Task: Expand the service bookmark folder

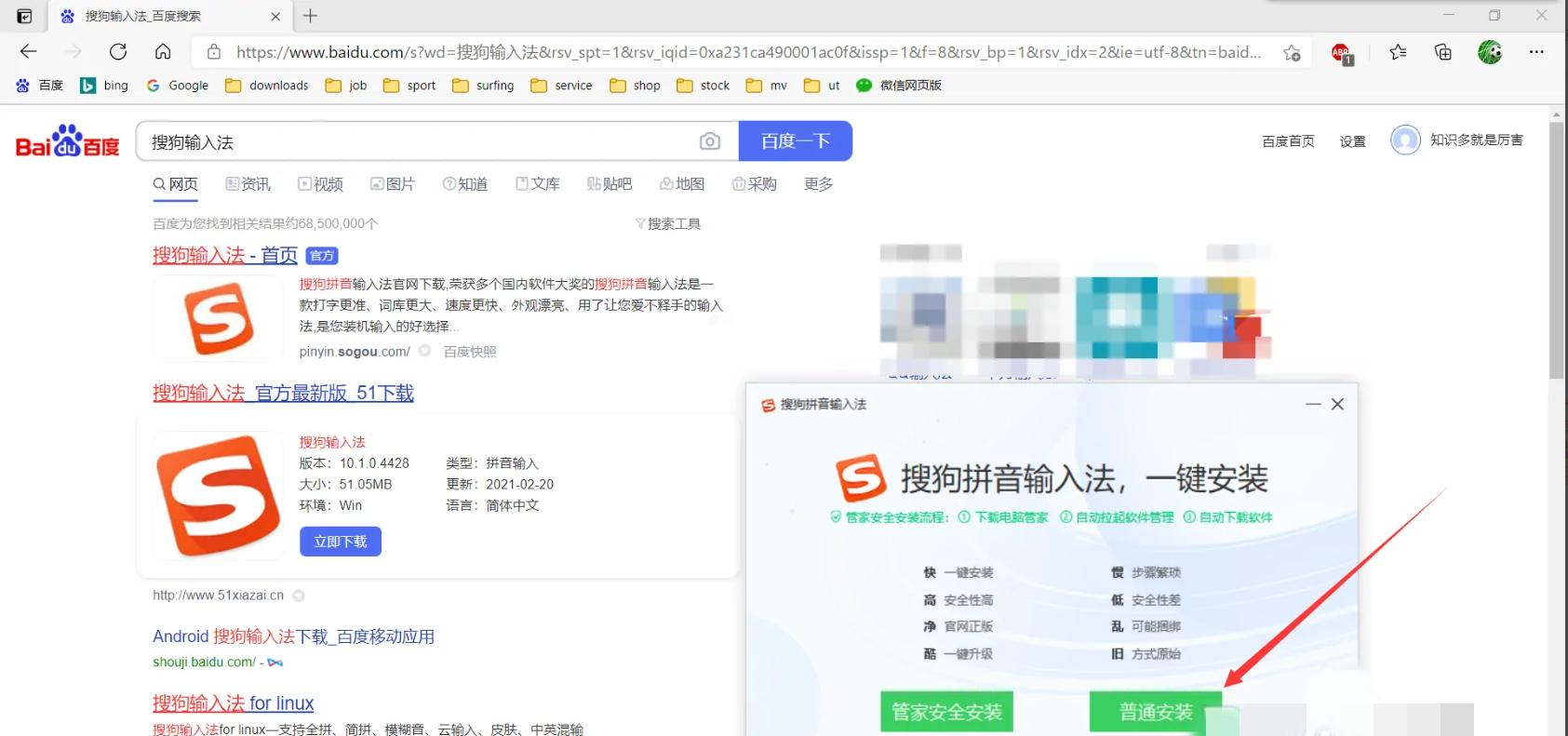Action: [561, 86]
